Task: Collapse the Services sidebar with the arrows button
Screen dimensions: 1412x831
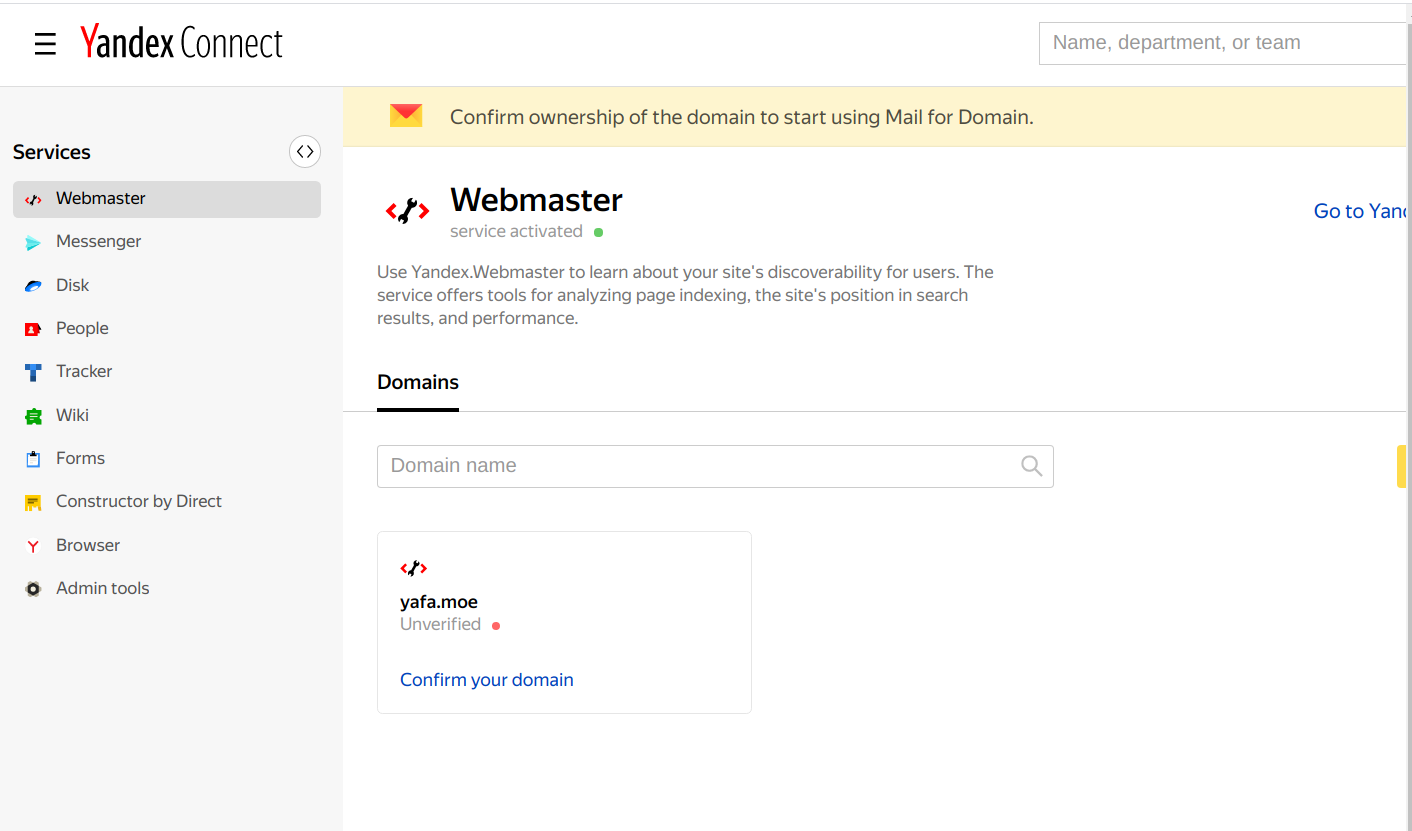Action: click(x=305, y=152)
